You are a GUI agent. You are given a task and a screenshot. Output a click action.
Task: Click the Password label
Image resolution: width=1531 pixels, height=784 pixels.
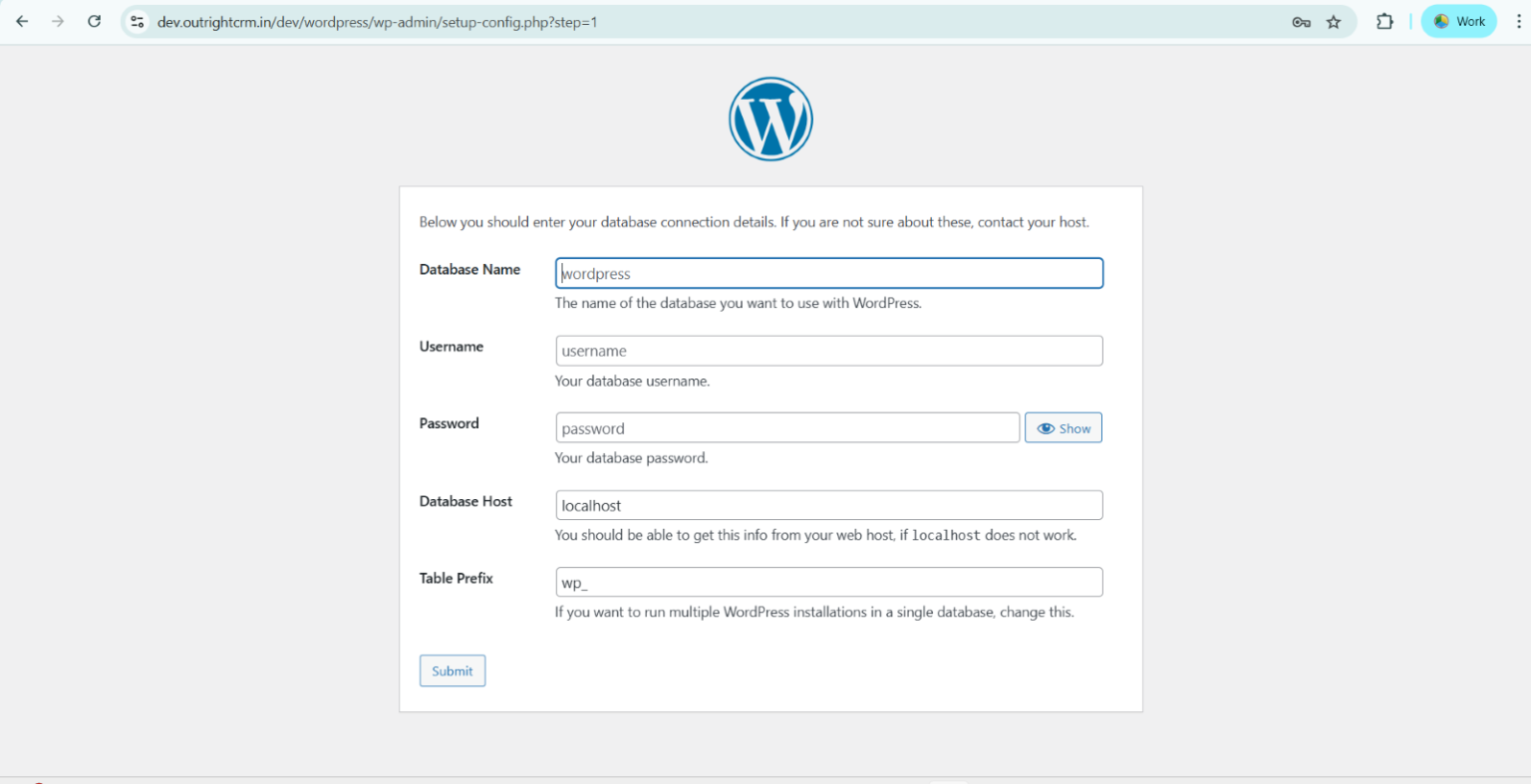pyautogui.click(x=450, y=423)
